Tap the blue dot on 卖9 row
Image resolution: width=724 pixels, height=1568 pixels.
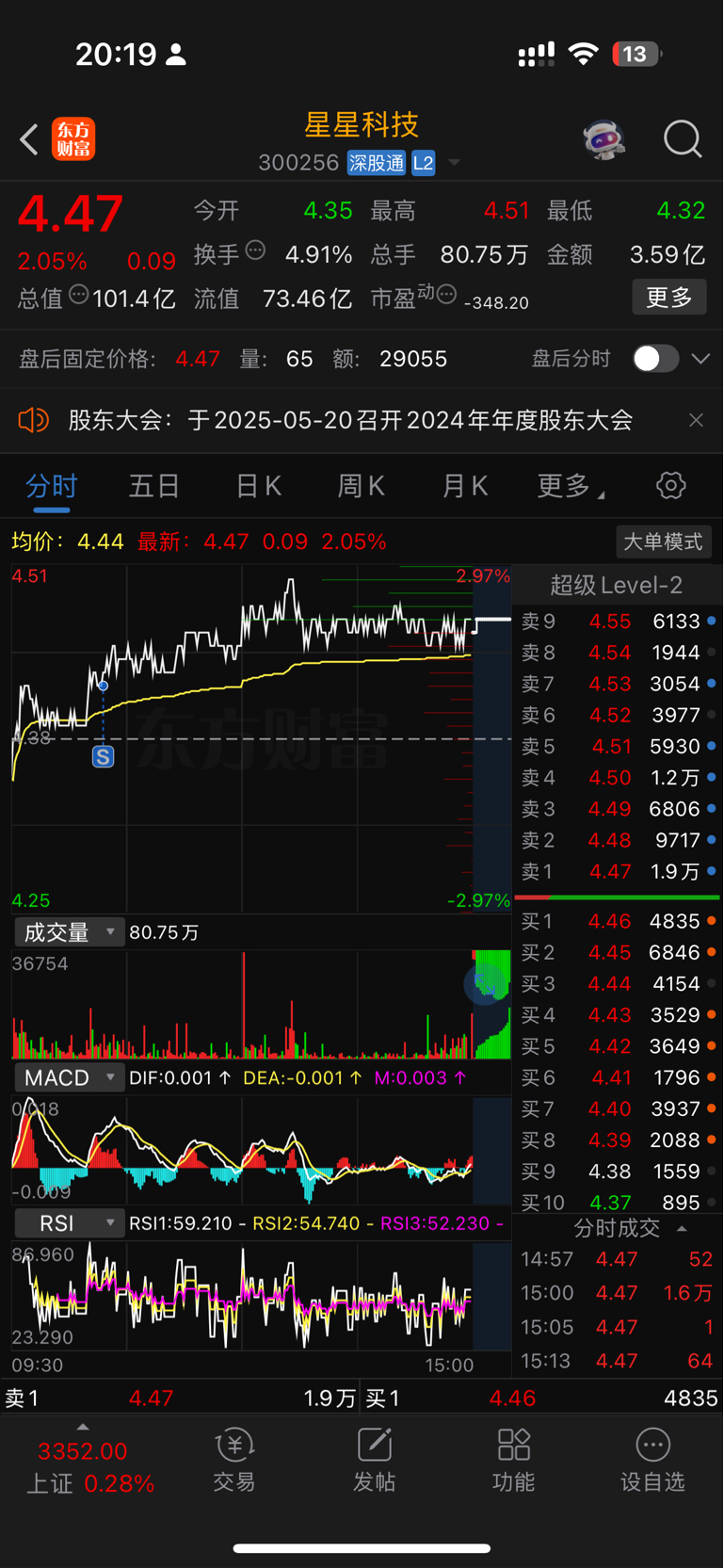711,622
